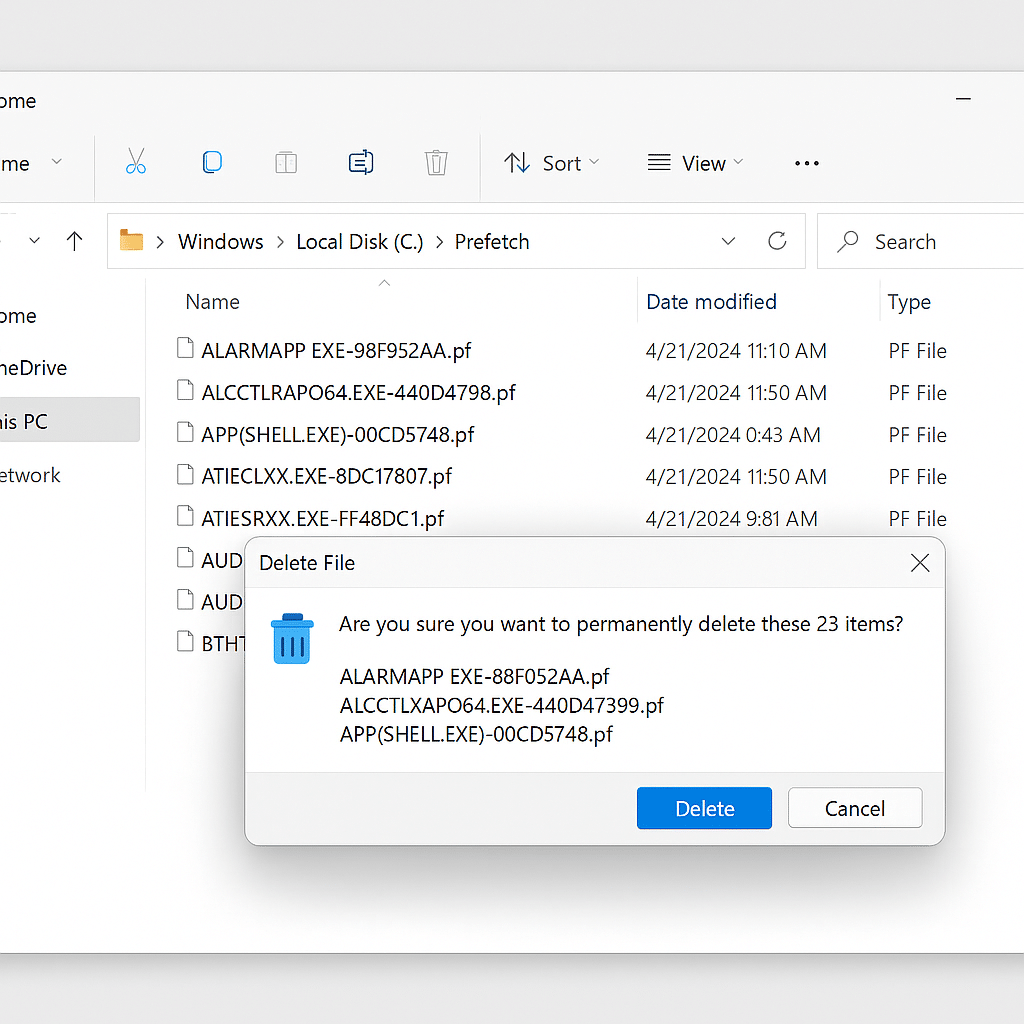Click the Cut scissors icon
The image size is (1024, 1024).
pos(136,162)
